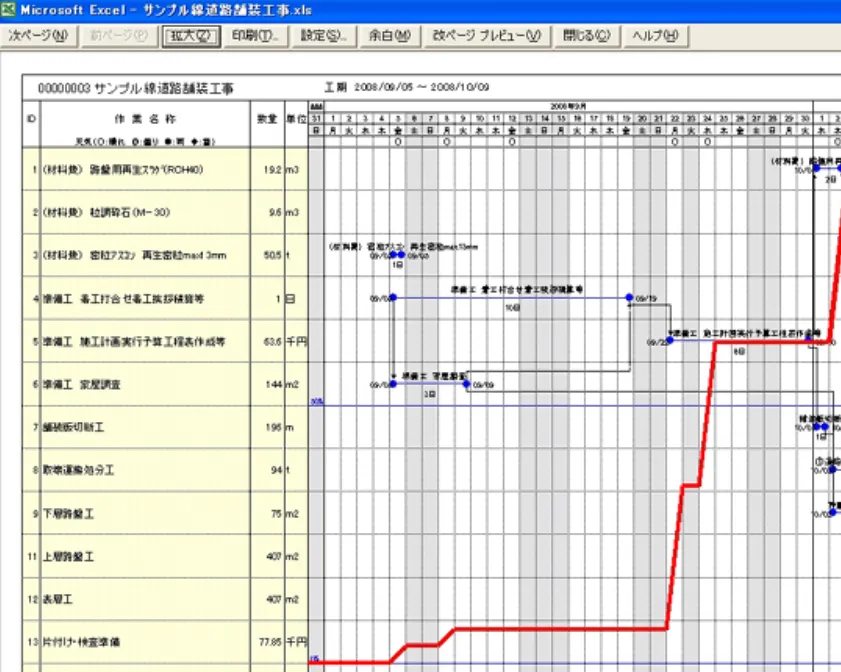Close print preview with 閉じる button
Image resolution: width=841 pixels, height=672 pixels.
pos(586,36)
